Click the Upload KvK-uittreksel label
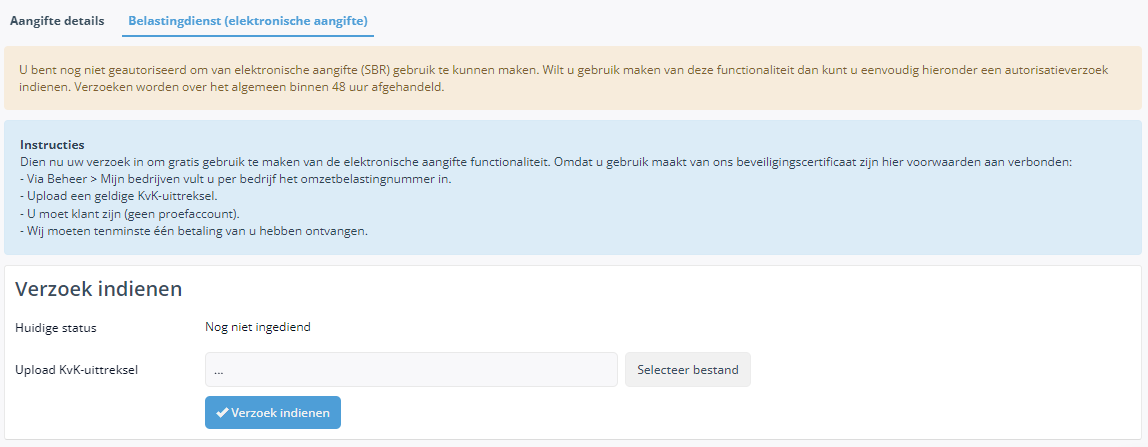 click(77, 369)
